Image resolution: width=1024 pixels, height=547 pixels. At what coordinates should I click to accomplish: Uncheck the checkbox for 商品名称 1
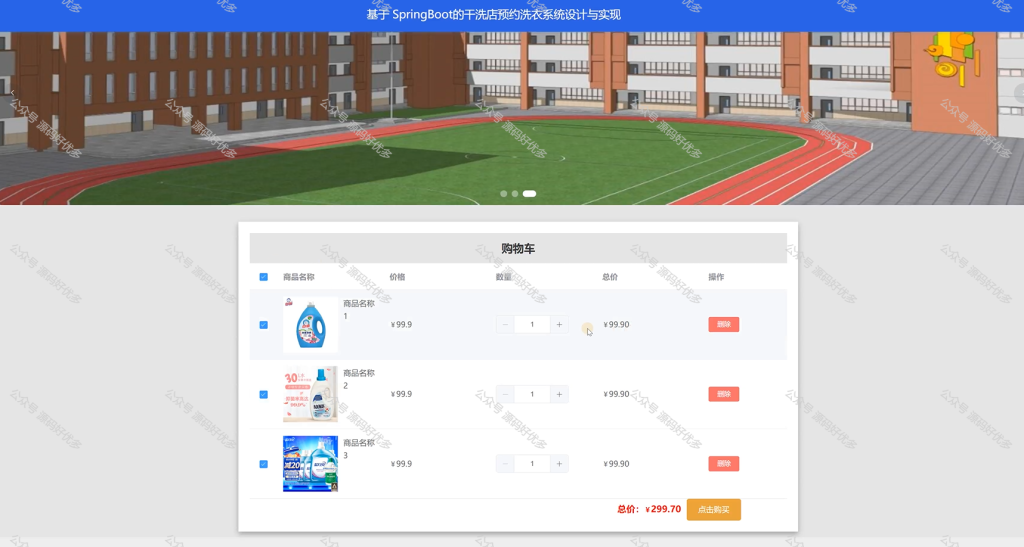[264, 324]
